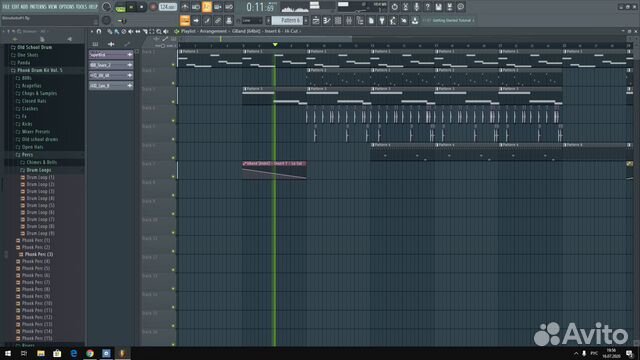Screen dimensions: 640x360
Task: Toggle the metronome icon
Action: pyautogui.click(x=185, y=7)
